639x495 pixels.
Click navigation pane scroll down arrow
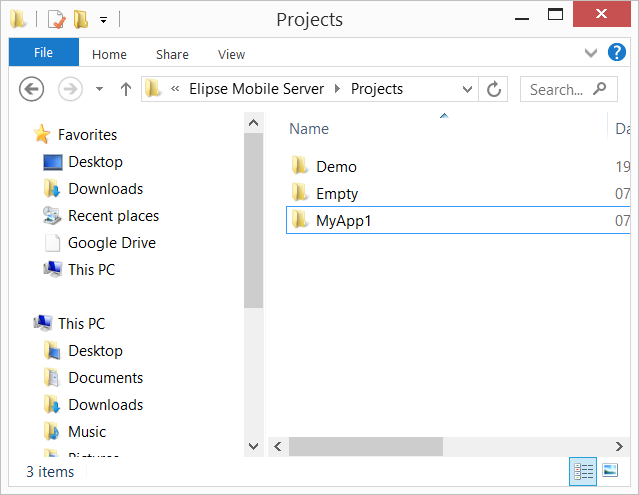coord(253,447)
